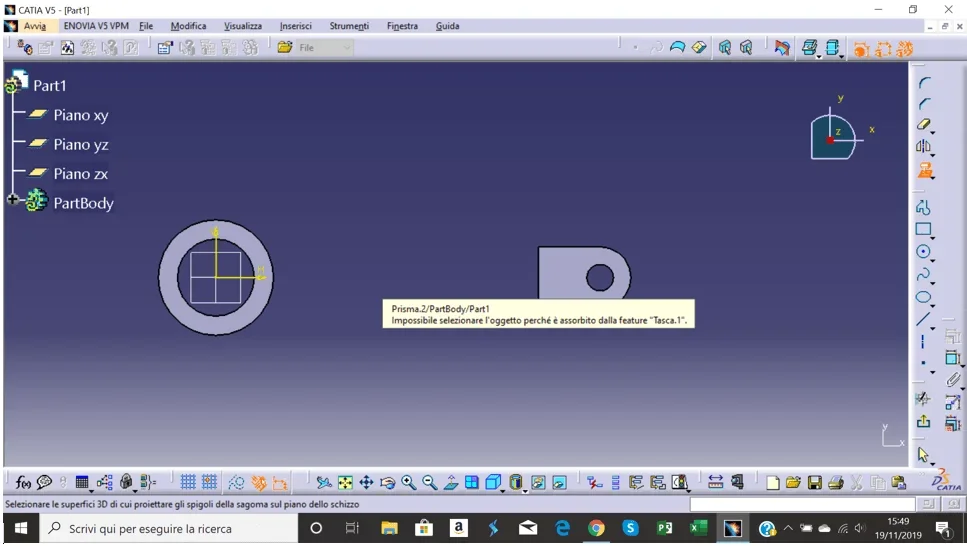This screenshot has height=546, width=967.
Task: Open the view Render Style flyout
Action: coord(525,491)
